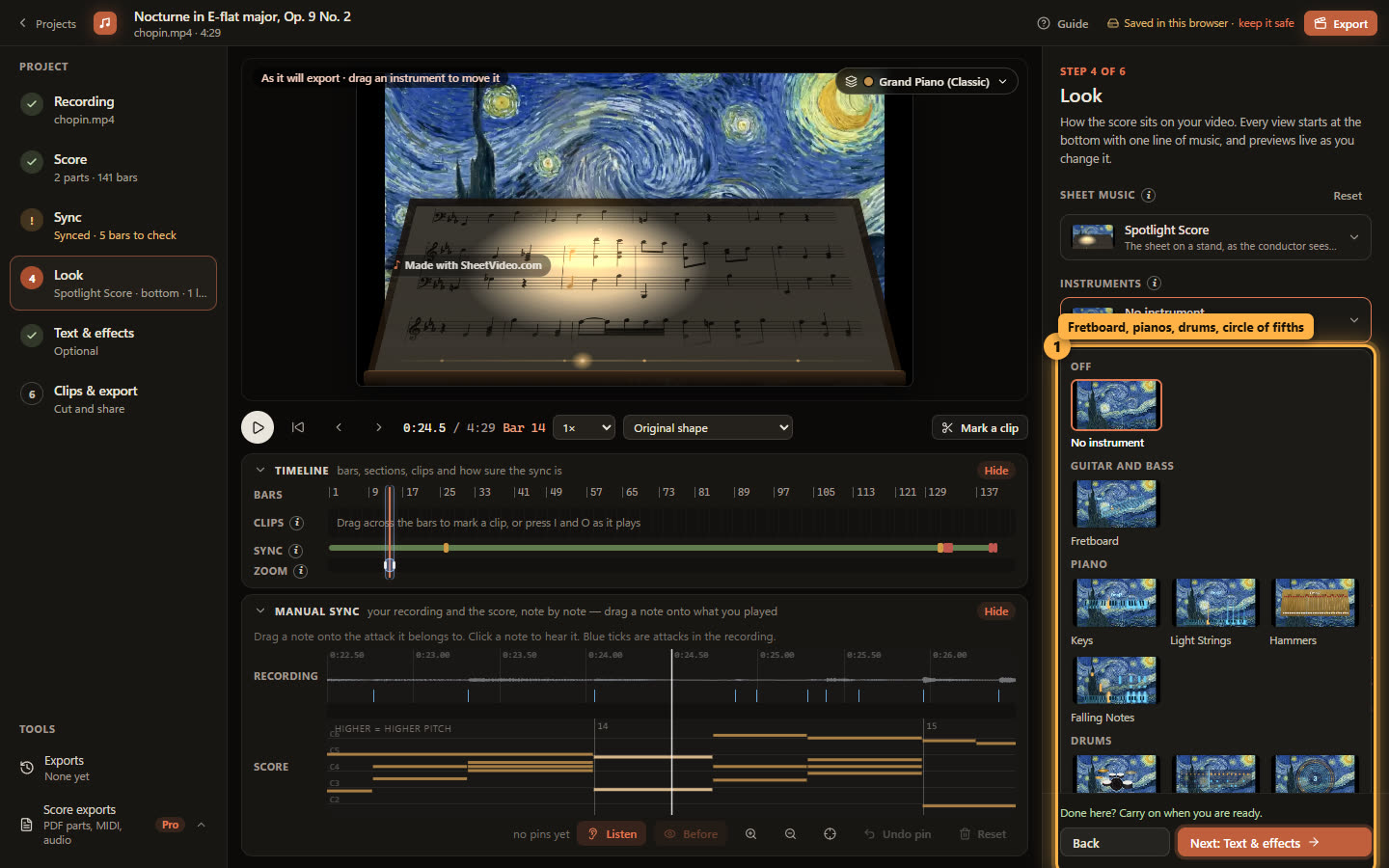Show info about Clips row
The width and height of the screenshot is (1389, 868).
(297, 523)
